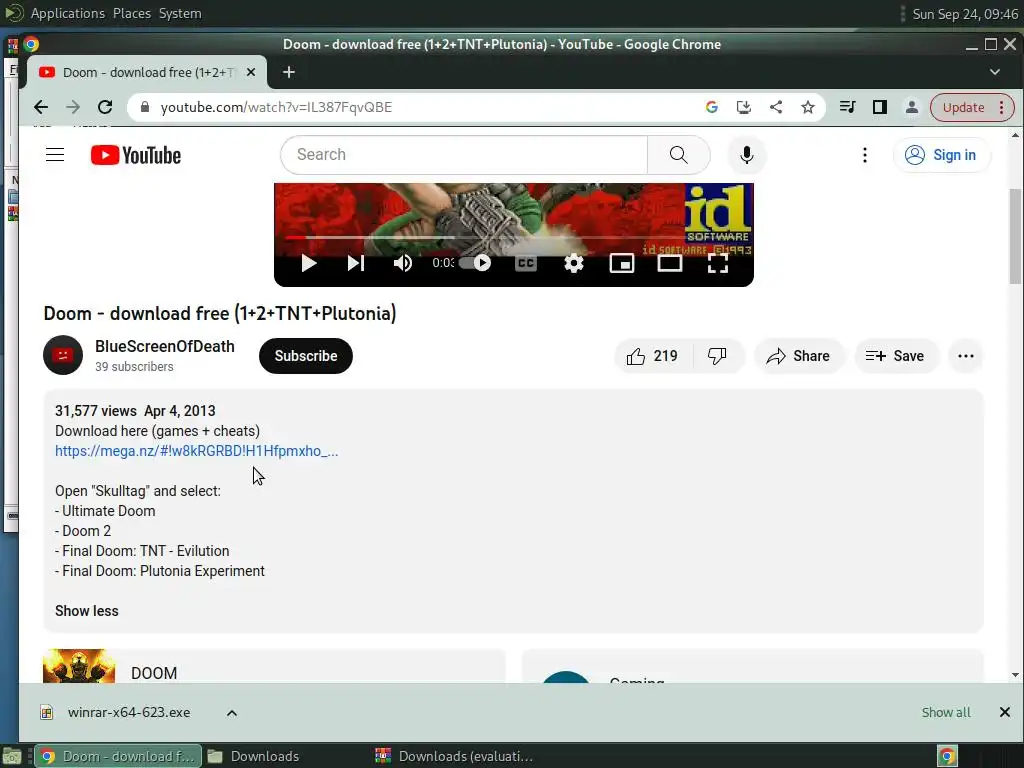Switch to miniplayer mode
1024x768 pixels.
[622, 263]
